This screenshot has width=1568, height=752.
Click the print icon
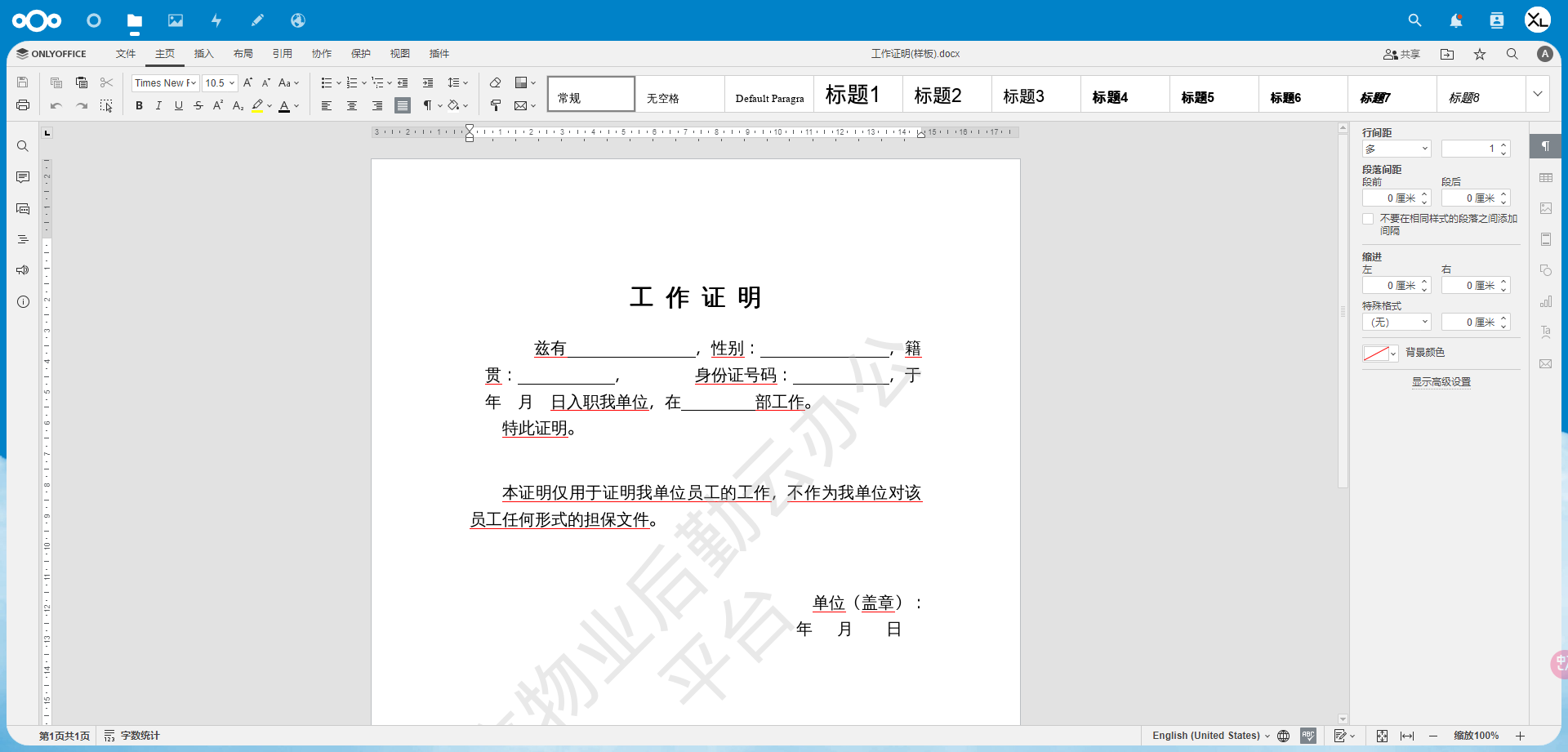click(x=23, y=105)
